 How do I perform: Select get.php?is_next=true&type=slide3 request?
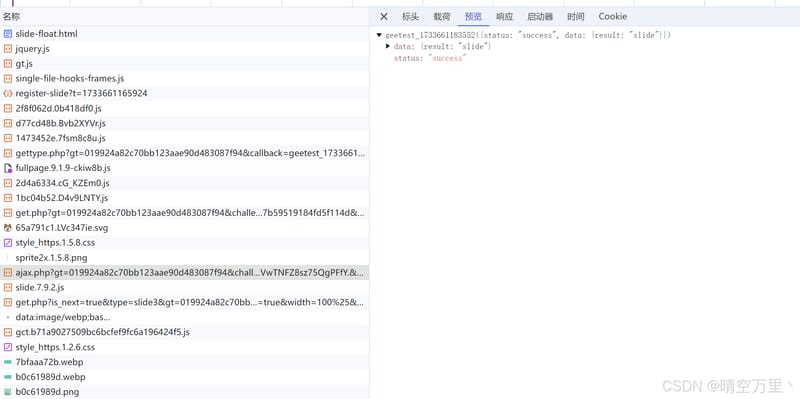click(185, 303)
